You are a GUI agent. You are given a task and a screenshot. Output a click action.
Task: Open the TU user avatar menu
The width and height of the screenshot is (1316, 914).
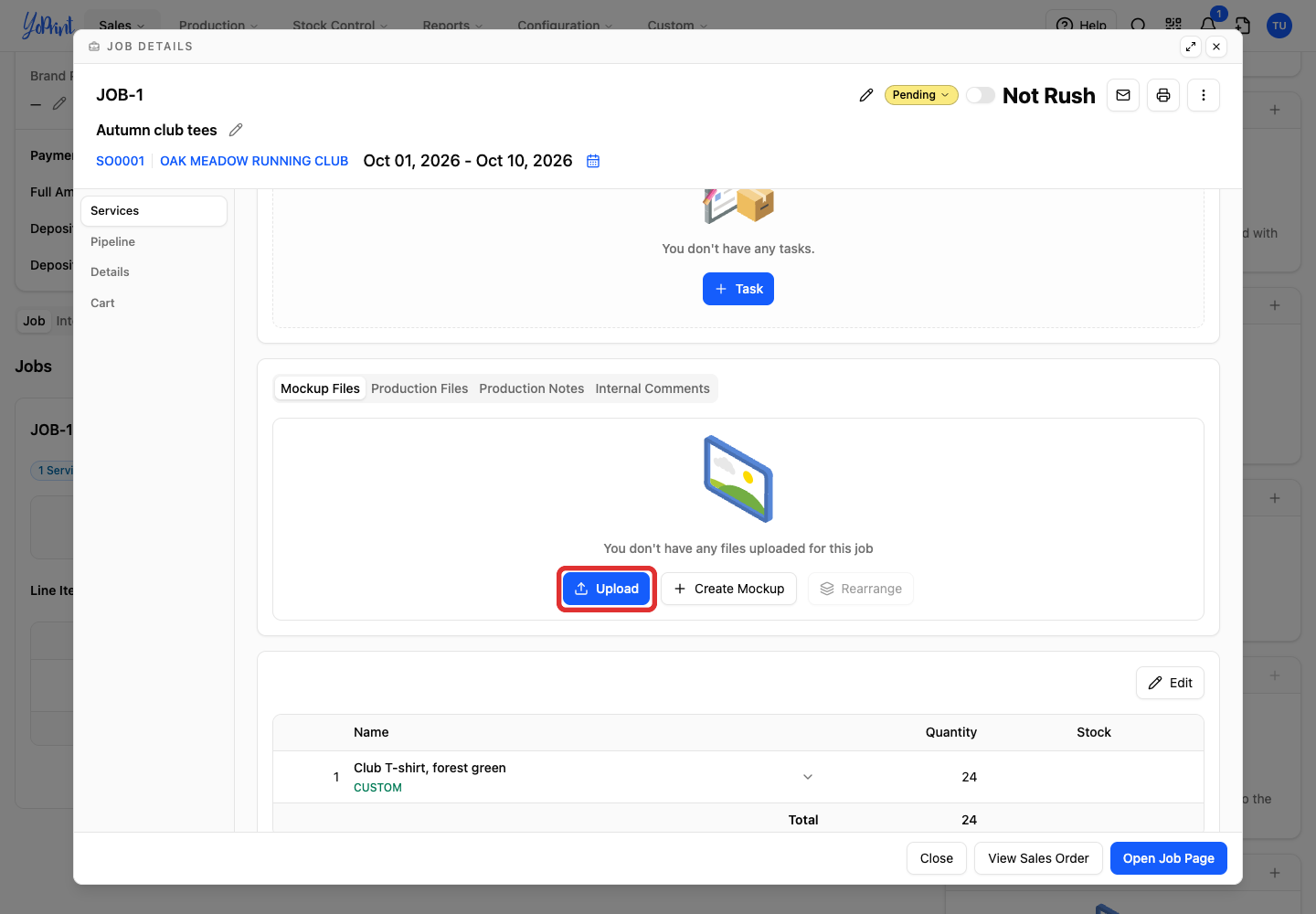(x=1279, y=26)
